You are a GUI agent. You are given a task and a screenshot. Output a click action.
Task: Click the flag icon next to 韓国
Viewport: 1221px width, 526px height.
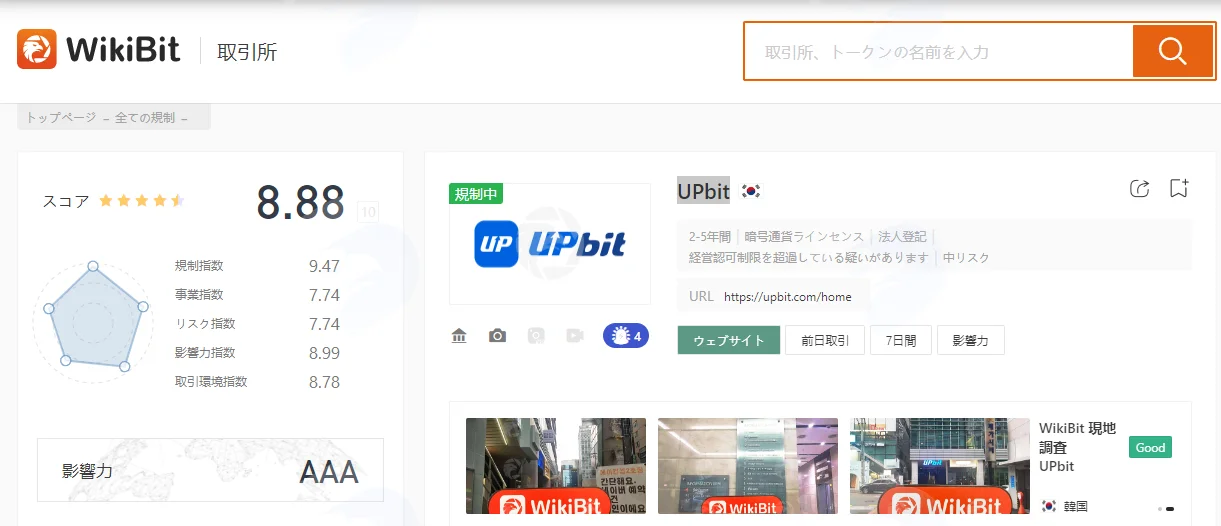(x=1049, y=506)
